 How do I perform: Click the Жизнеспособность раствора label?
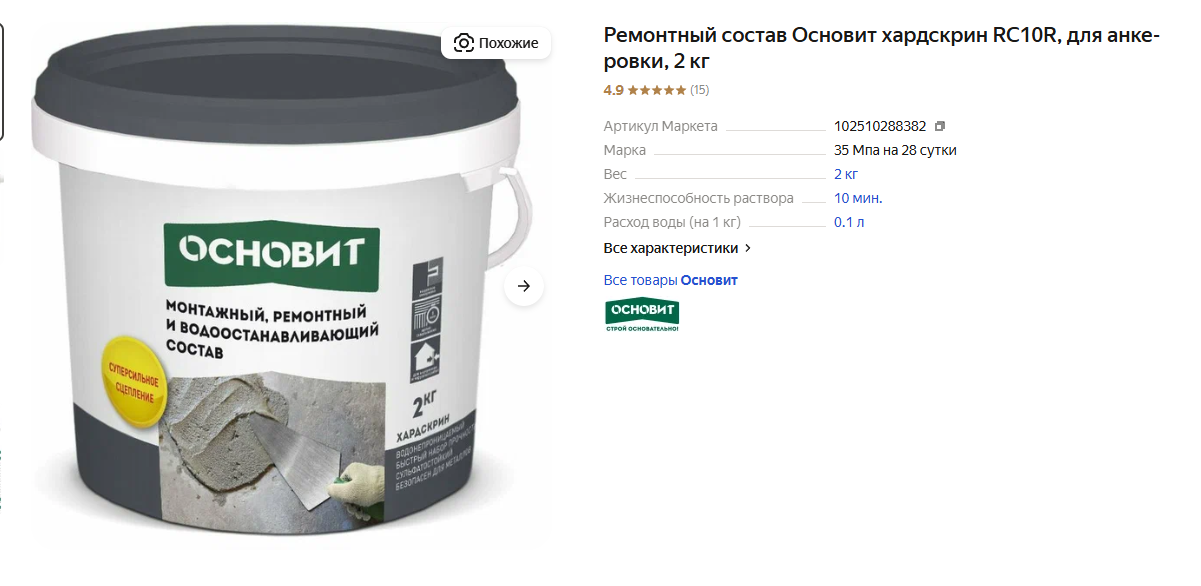click(698, 198)
